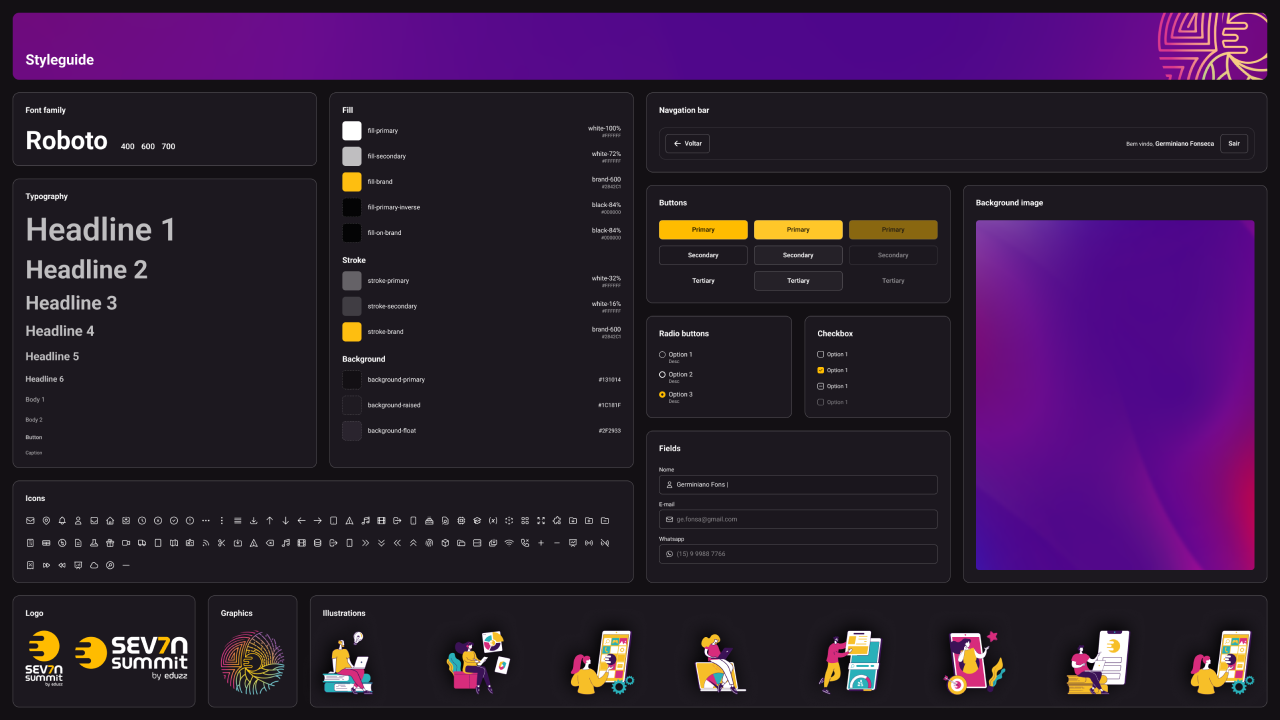Select the location pin icon
Screen dimensions: 1280x720
[46, 520]
